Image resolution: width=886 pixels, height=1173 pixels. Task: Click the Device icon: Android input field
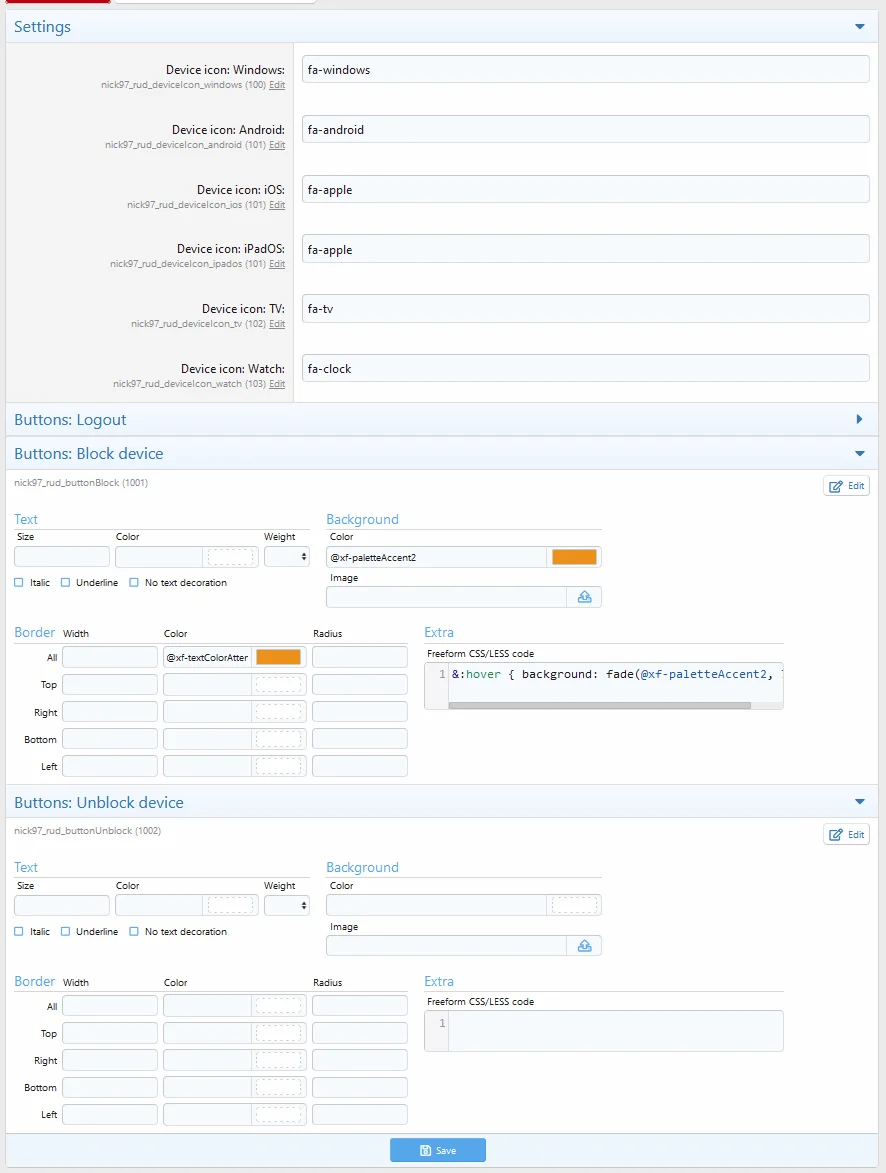[585, 130]
